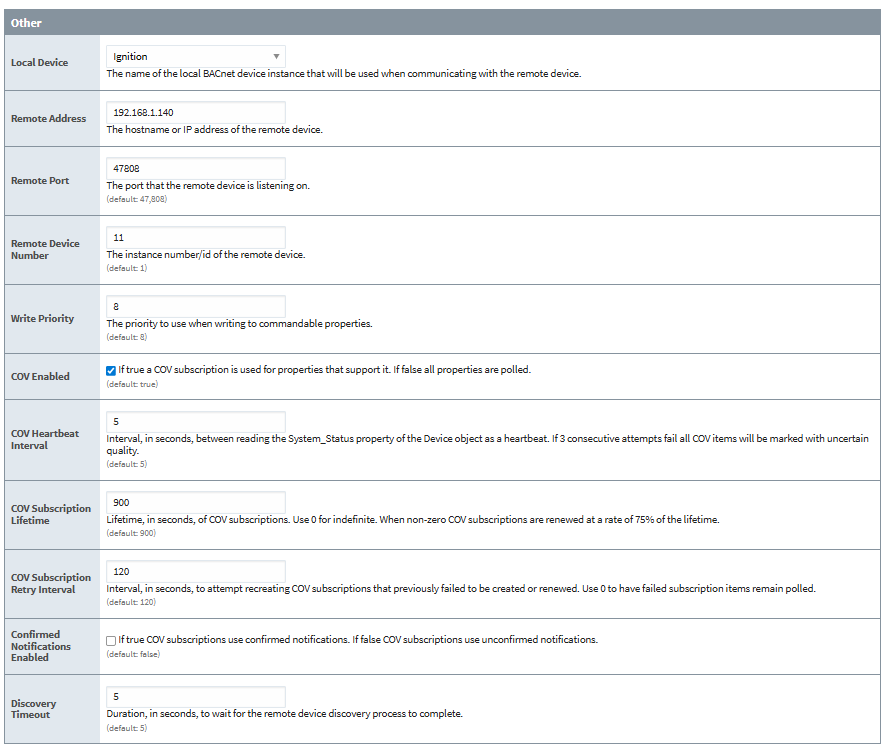Click 'Duration, in seconds, to wait' description
890x748 pixels.
pyautogui.click(x=284, y=713)
